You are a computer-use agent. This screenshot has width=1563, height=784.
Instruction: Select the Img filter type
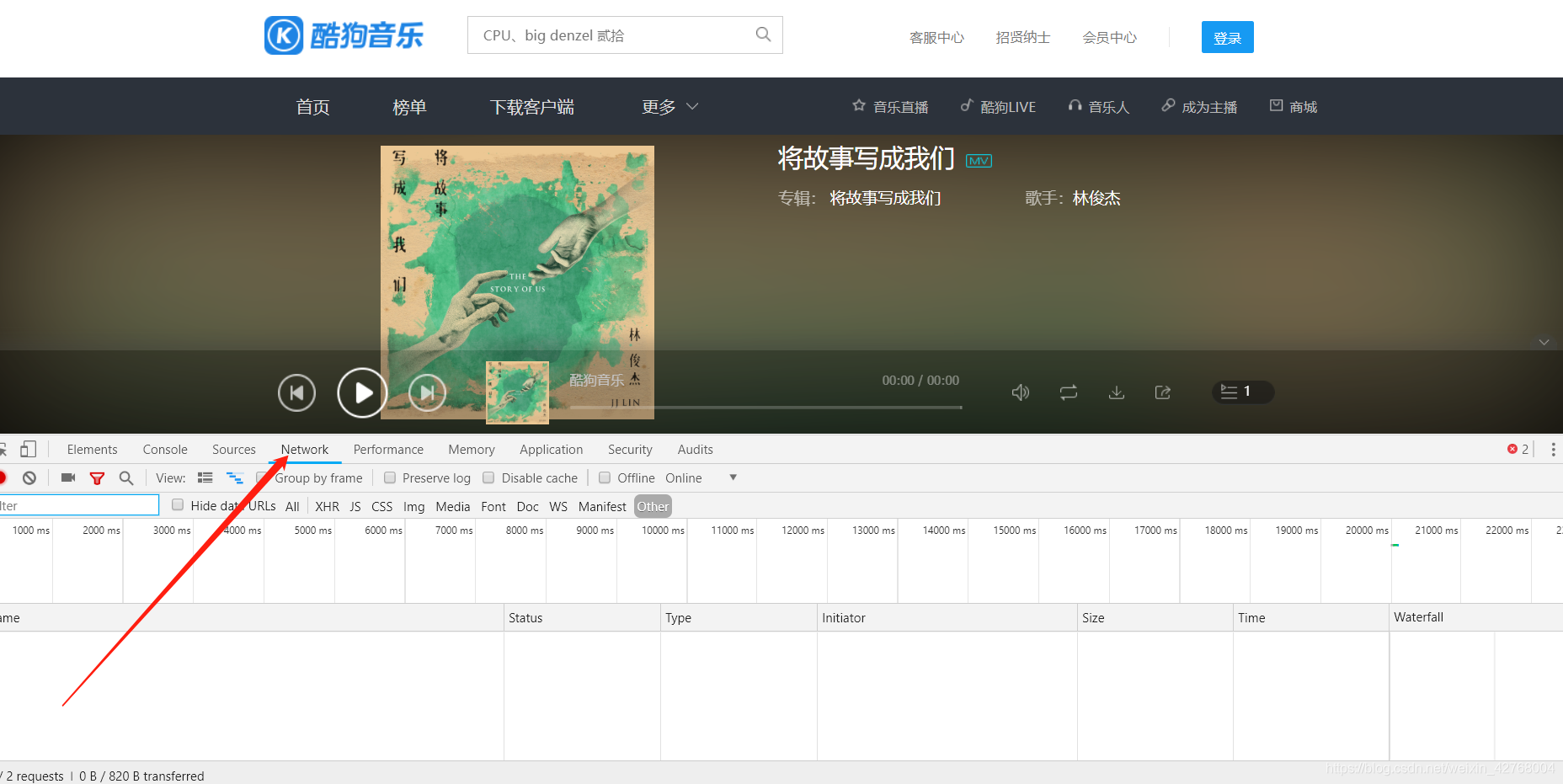point(413,506)
